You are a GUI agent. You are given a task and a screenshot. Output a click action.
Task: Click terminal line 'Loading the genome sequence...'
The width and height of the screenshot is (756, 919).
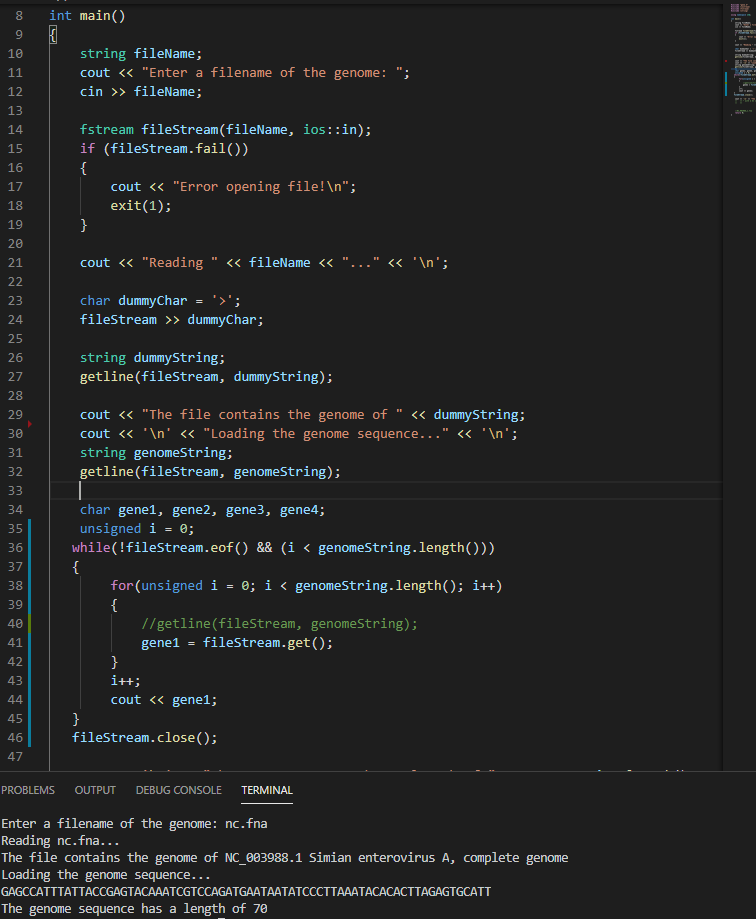(105, 874)
